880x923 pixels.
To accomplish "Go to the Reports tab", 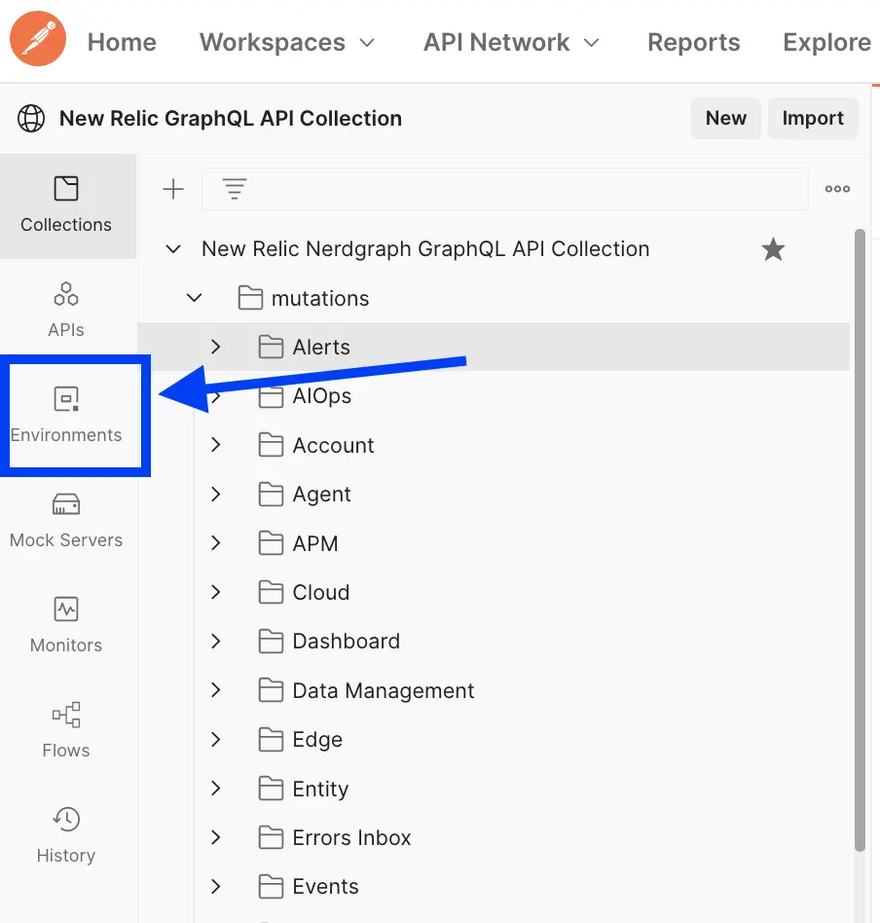I will (x=693, y=42).
